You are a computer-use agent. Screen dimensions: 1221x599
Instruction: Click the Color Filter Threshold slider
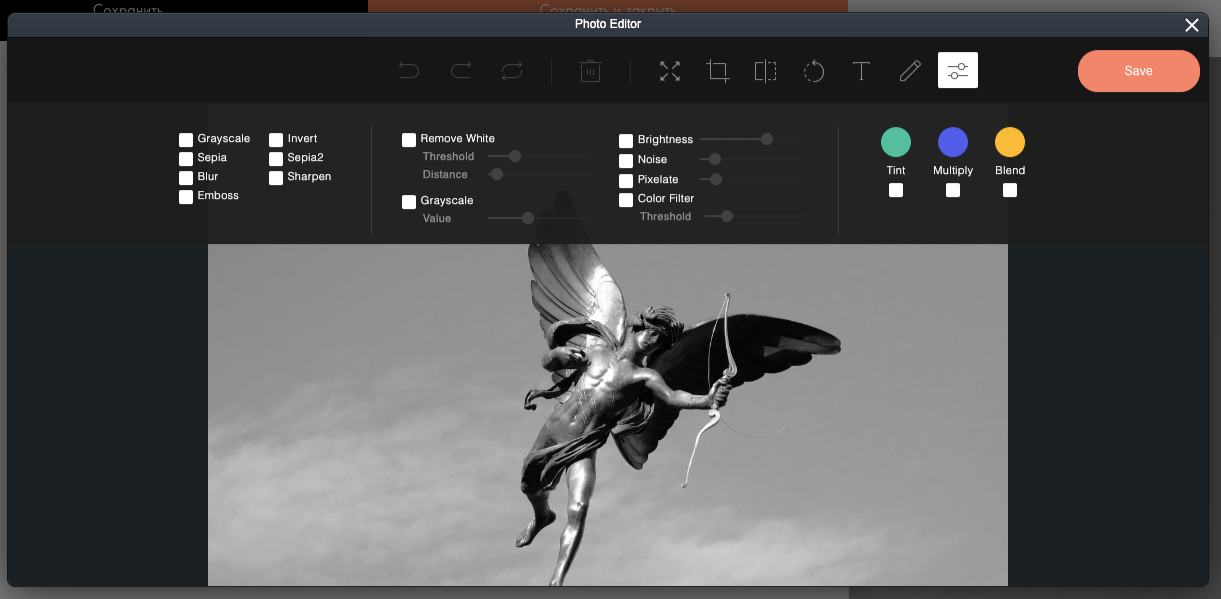pyautogui.click(x=755, y=216)
